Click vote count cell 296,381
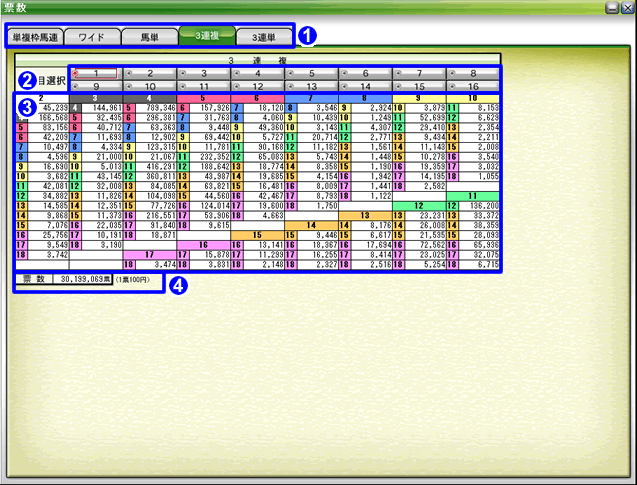Image resolution: width=637 pixels, height=485 pixels. point(156,117)
